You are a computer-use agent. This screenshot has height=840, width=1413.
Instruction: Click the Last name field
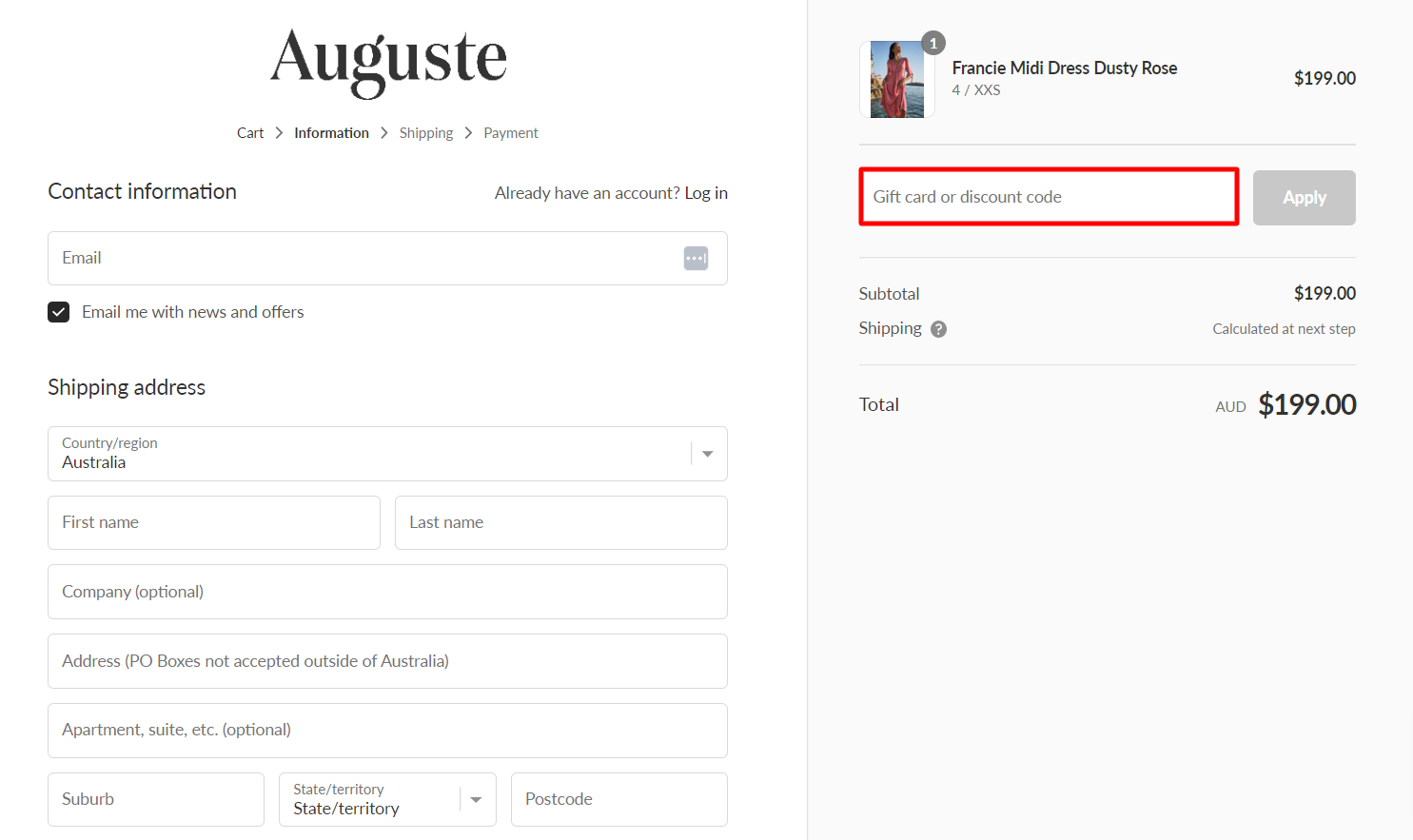560,522
